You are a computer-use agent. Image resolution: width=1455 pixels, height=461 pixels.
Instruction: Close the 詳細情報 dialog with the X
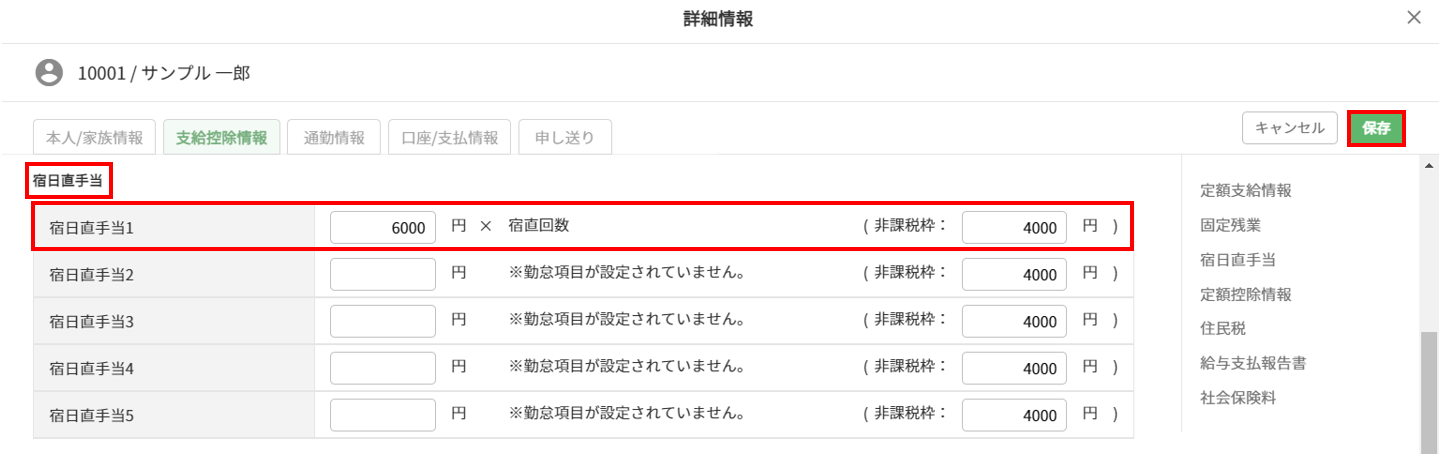click(x=1414, y=18)
